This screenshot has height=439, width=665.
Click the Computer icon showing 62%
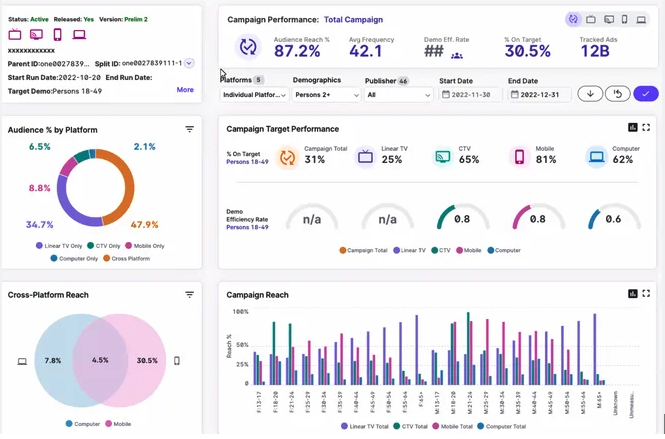tap(597, 157)
